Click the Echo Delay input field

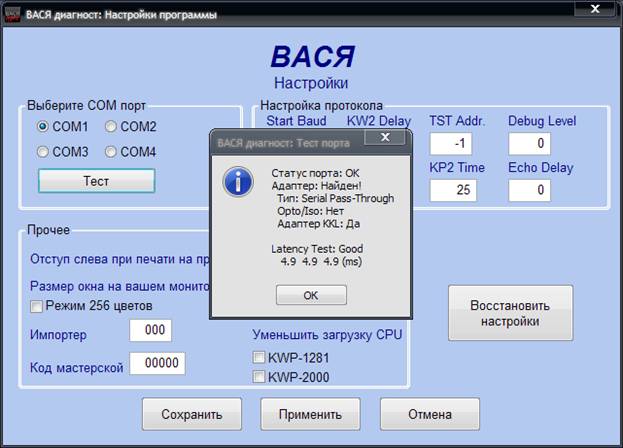[x=530, y=190]
